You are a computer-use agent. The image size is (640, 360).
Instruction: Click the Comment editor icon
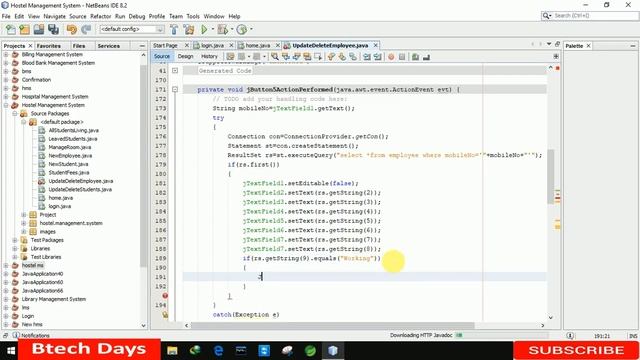[416, 57]
